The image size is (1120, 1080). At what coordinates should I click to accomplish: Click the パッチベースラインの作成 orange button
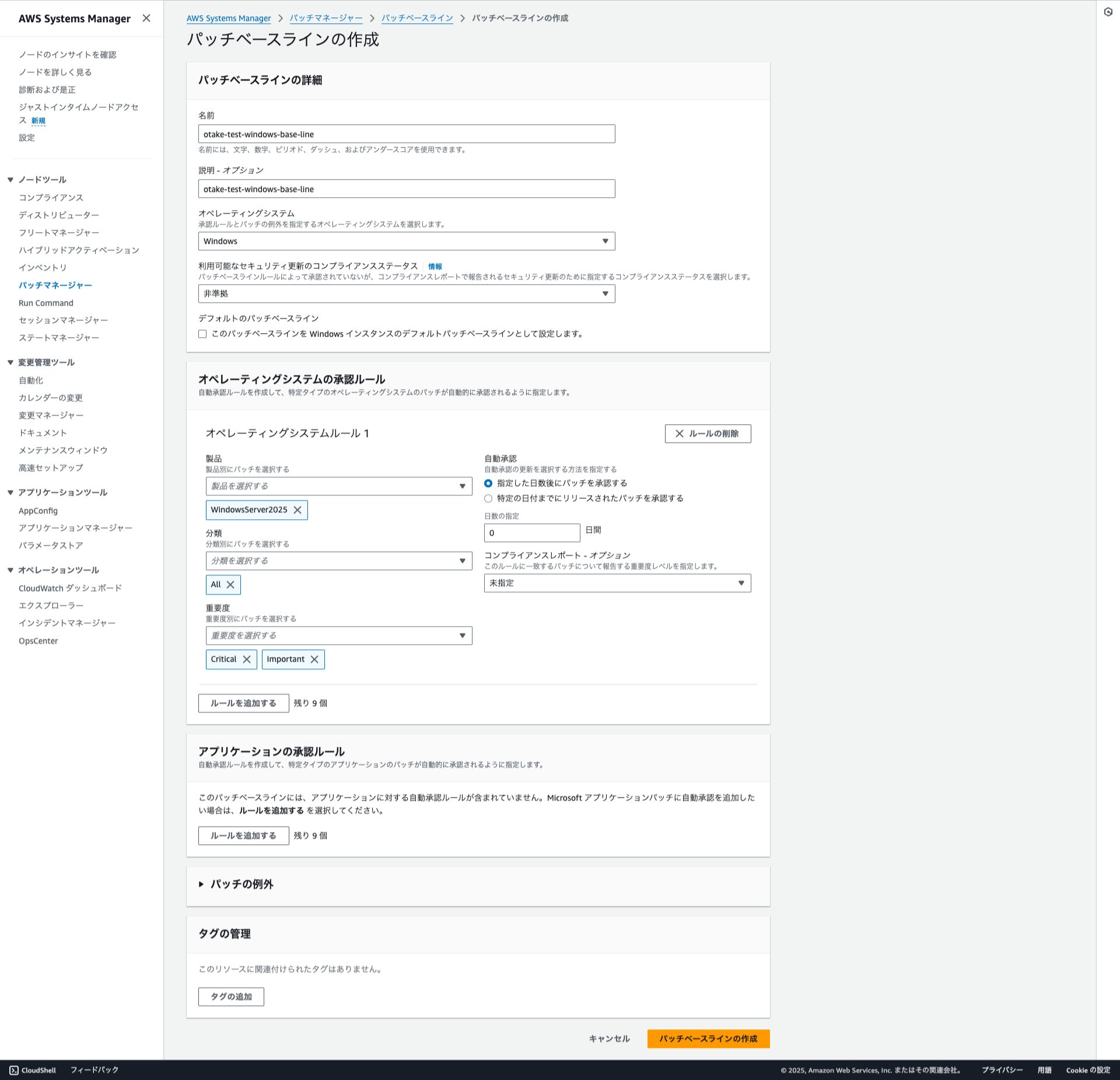(x=708, y=1039)
